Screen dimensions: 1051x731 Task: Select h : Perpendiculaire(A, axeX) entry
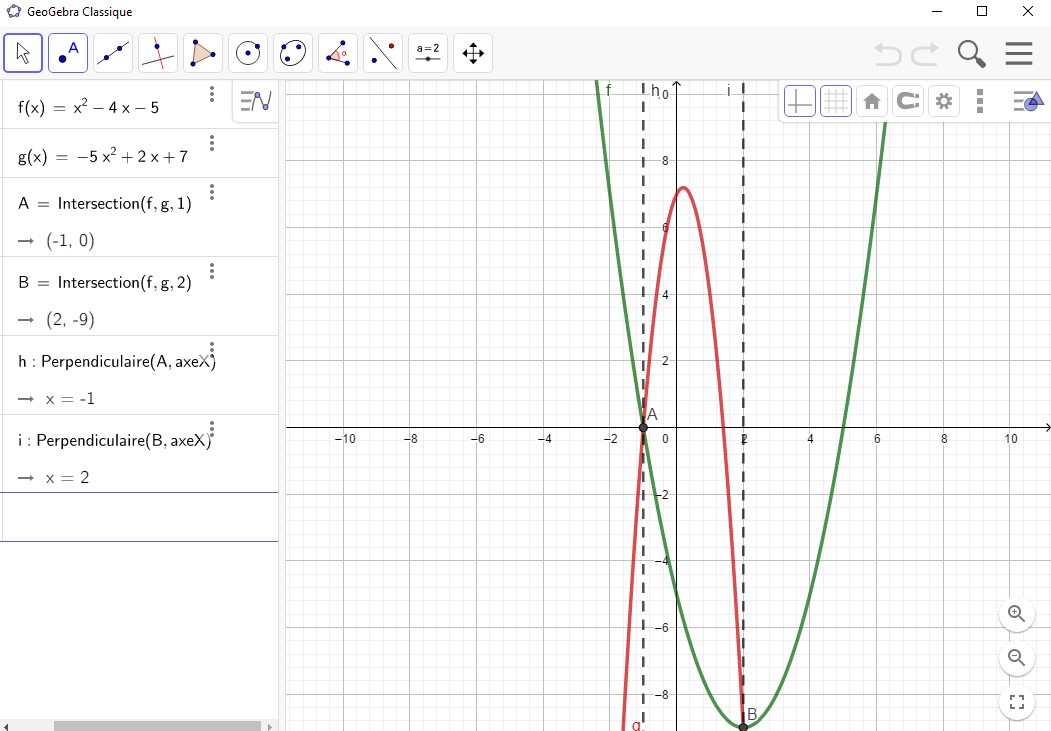point(117,362)
